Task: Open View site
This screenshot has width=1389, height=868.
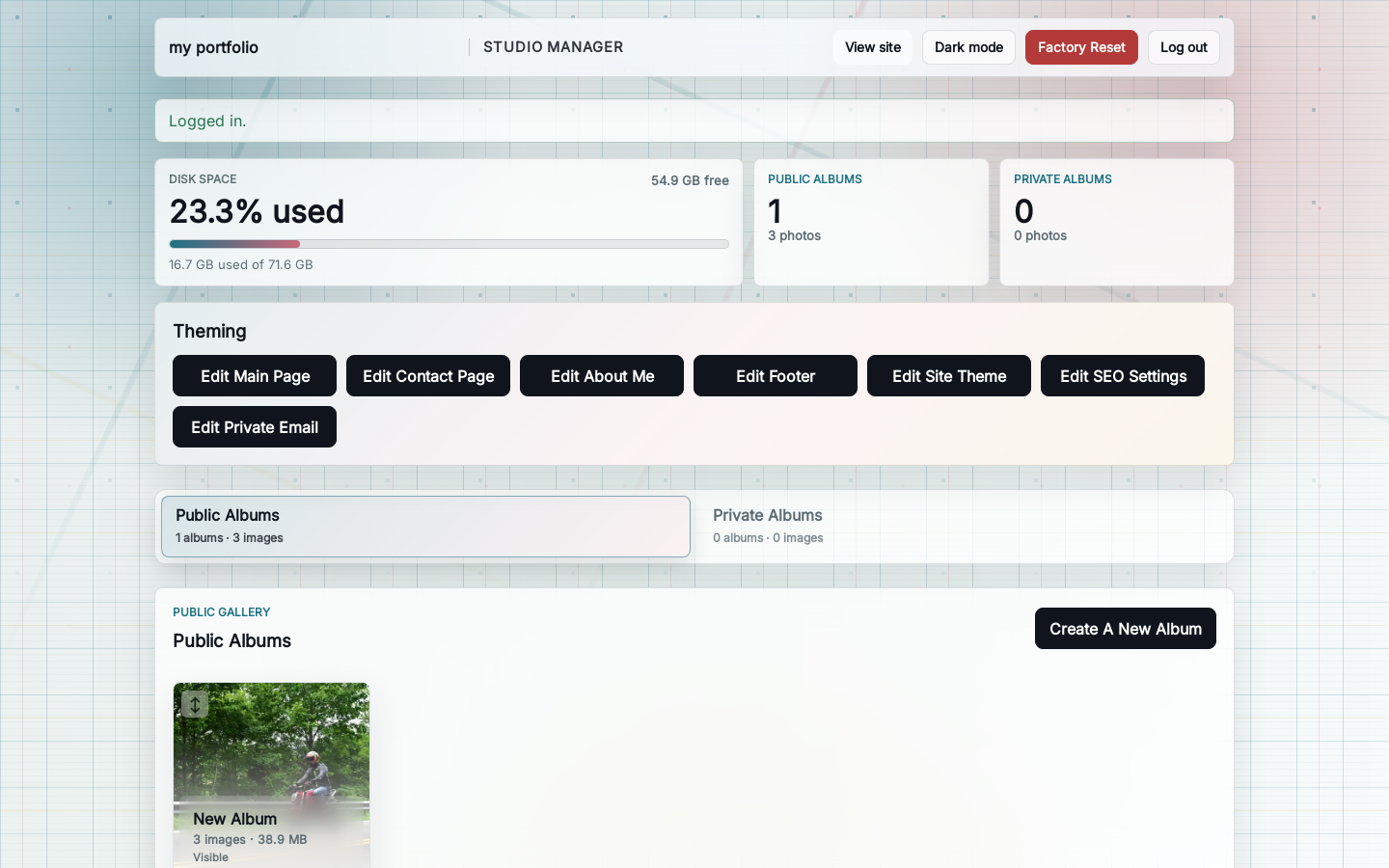Action: (x=873, y=47)
